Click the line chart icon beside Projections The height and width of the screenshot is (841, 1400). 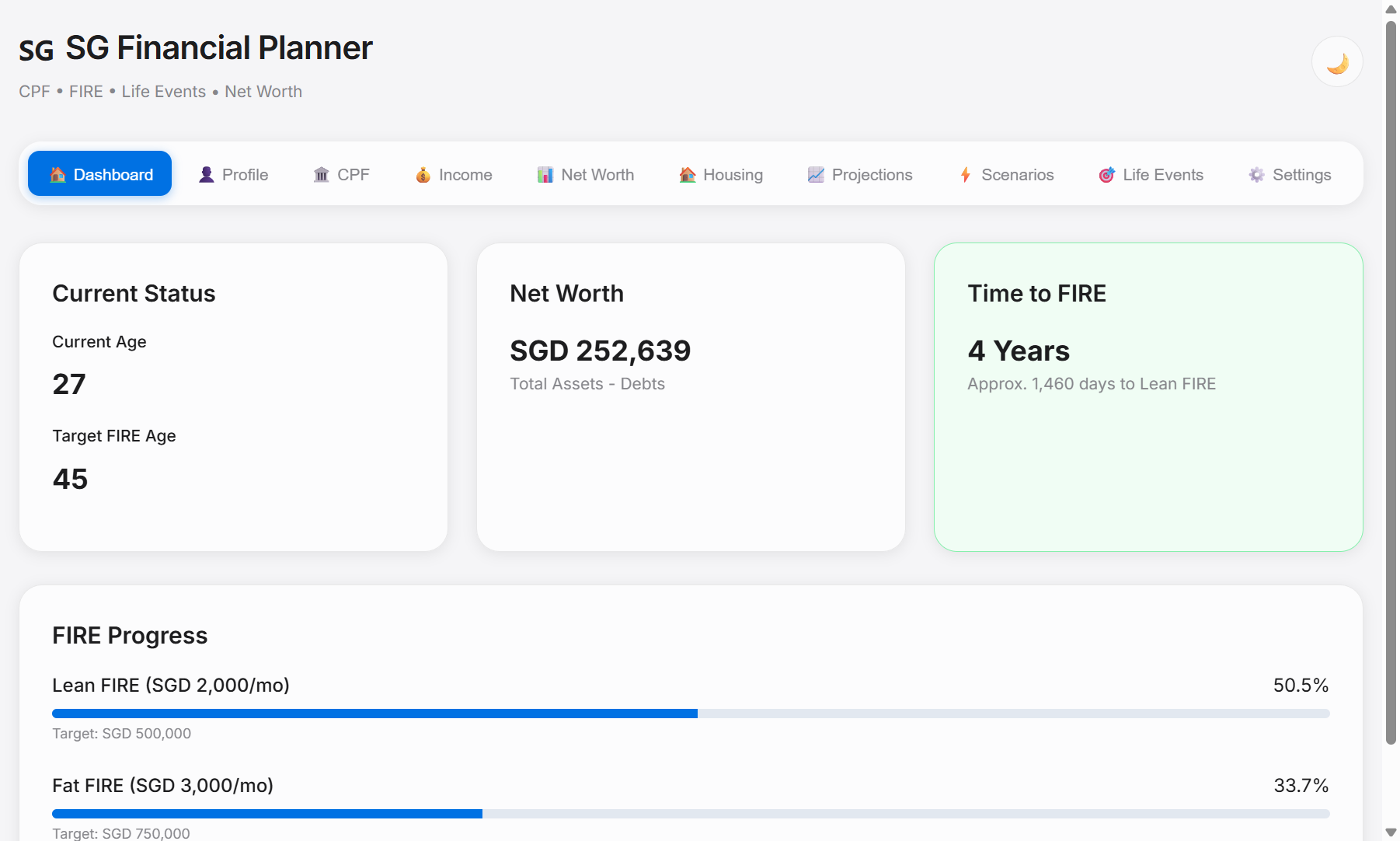point(816,175)
